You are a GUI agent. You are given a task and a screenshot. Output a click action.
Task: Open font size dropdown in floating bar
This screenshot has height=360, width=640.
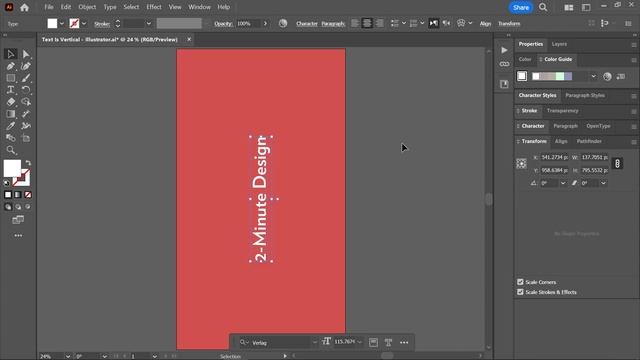pyautogui.click(x=360, y=342)
